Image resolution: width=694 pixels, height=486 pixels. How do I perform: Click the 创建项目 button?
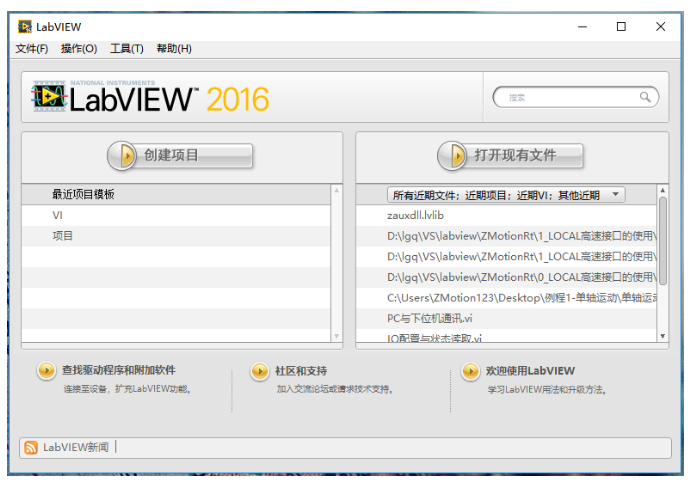(x=180, y=156)
